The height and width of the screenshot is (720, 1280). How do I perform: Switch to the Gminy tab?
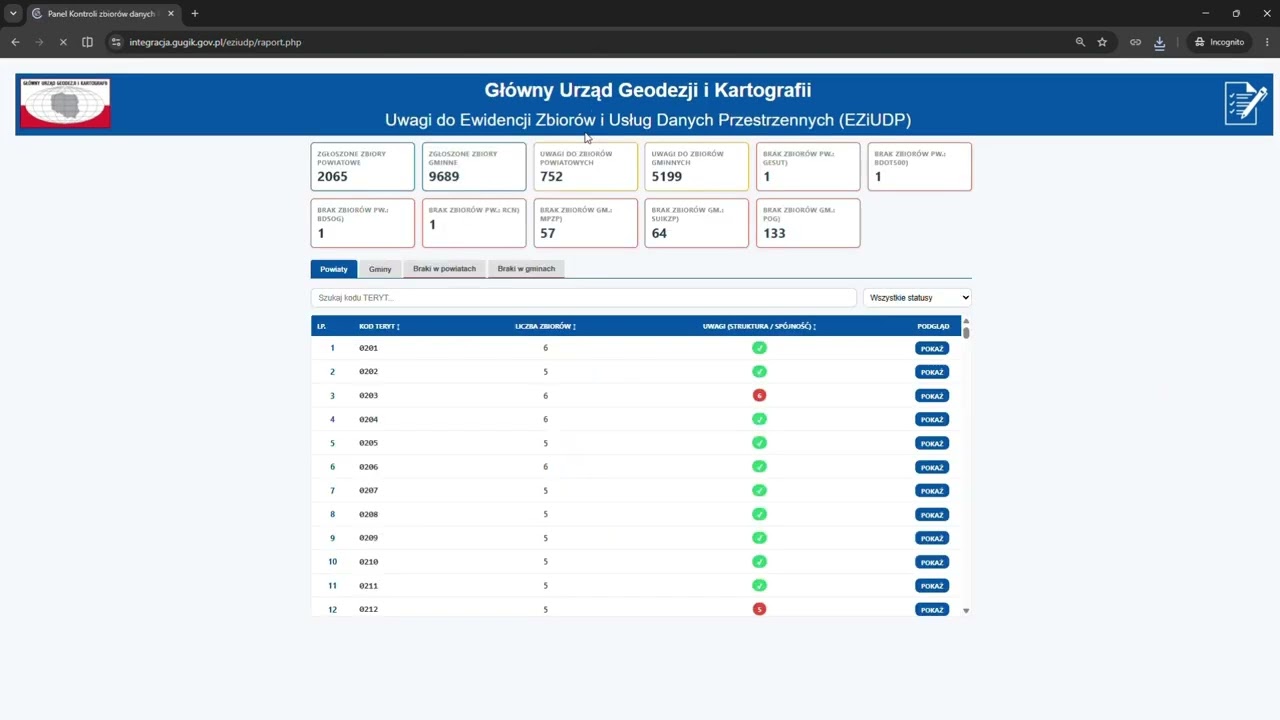(x=380, y=269)
